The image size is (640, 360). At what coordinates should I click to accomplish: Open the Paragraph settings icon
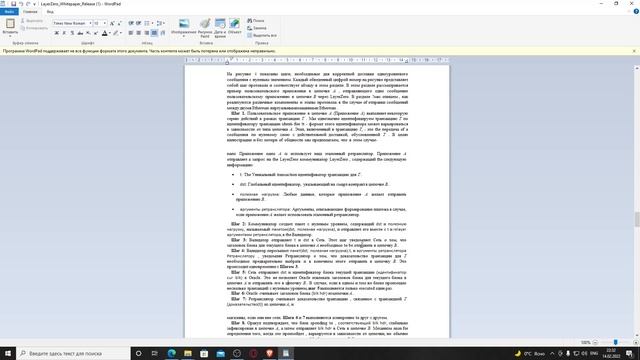tap(163, 33)
